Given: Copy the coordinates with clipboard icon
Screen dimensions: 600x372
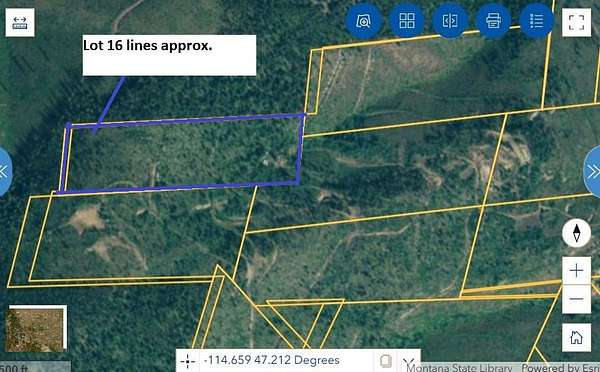Looking at the screenshot, I should [x=386, y=361].
